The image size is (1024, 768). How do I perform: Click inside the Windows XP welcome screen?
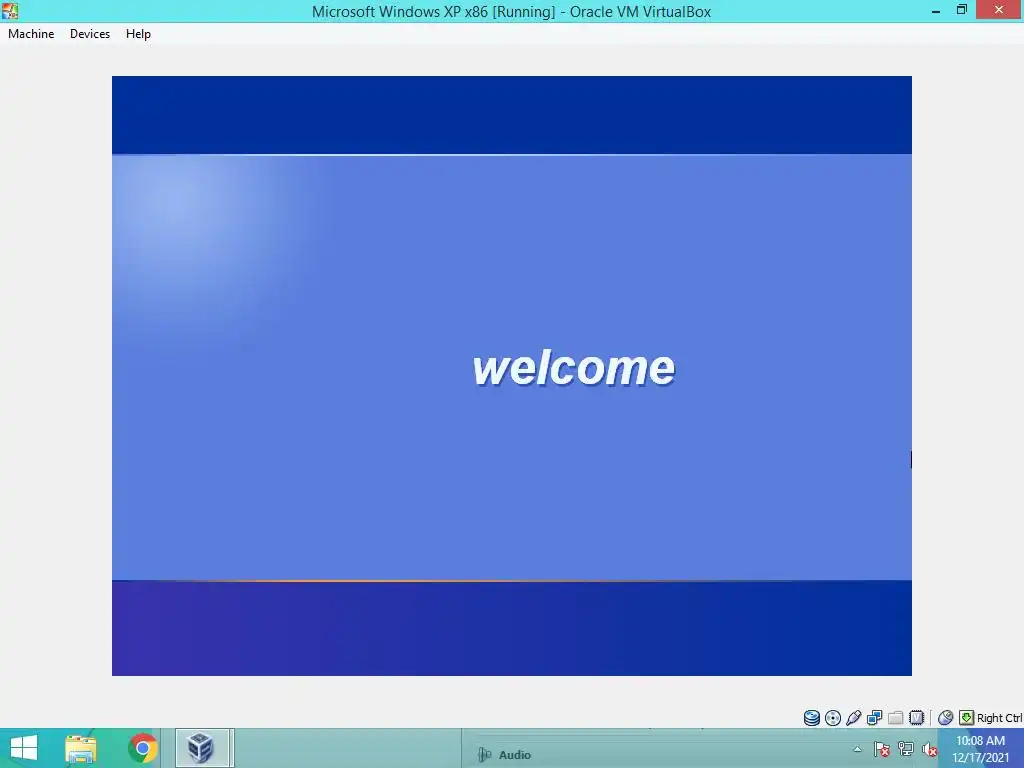(x=511, y=376)
